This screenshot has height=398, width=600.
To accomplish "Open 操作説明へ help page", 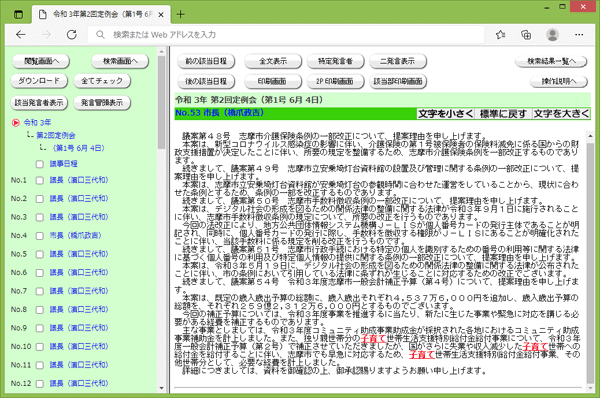I will [x=559, y=81].
